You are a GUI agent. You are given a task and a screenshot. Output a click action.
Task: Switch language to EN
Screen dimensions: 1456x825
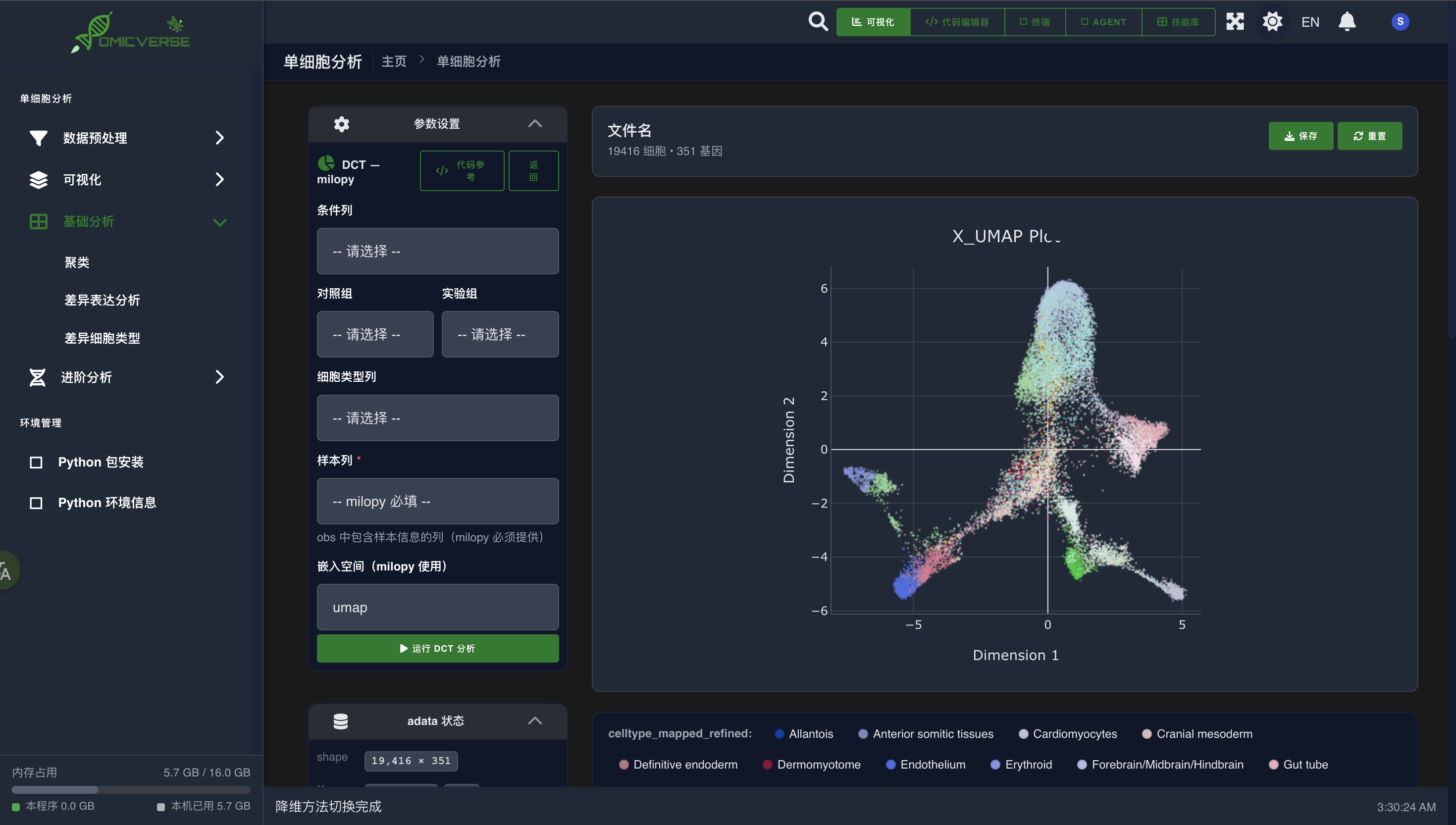(x=1310, y=21)
